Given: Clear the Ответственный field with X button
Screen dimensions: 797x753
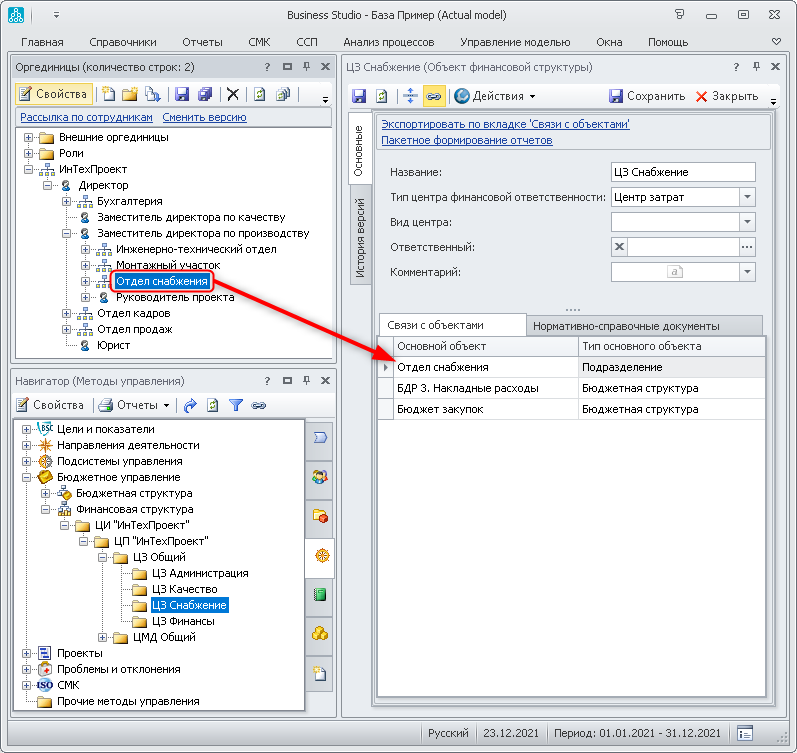Looking at the screenshot, I should tap(619, 247).
